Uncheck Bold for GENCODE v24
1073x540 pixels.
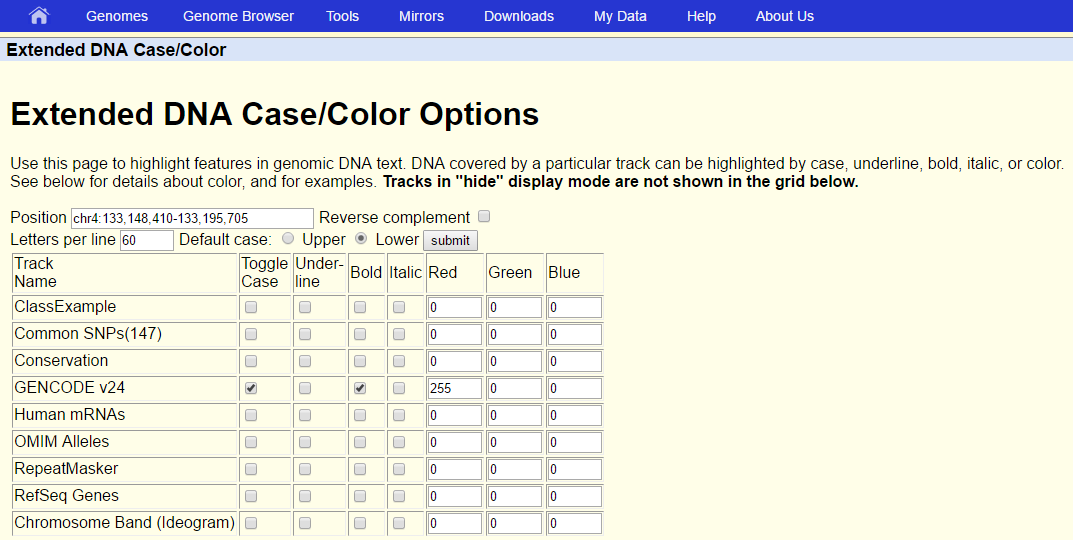[x=360, y=388]
